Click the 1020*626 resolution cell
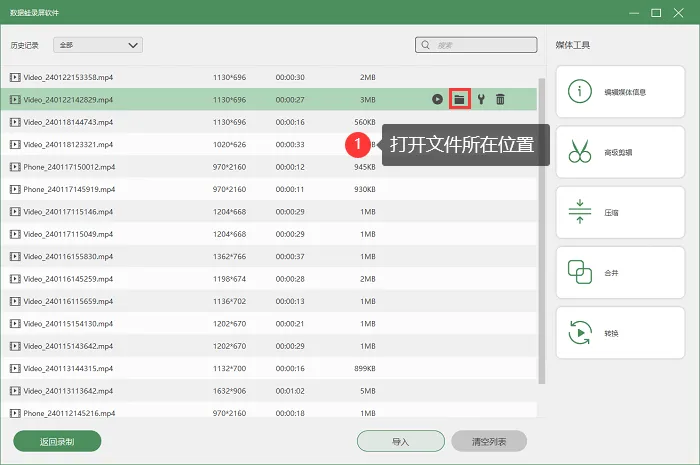The height and width of the screenshot is (465, 700). pos(229,145)
